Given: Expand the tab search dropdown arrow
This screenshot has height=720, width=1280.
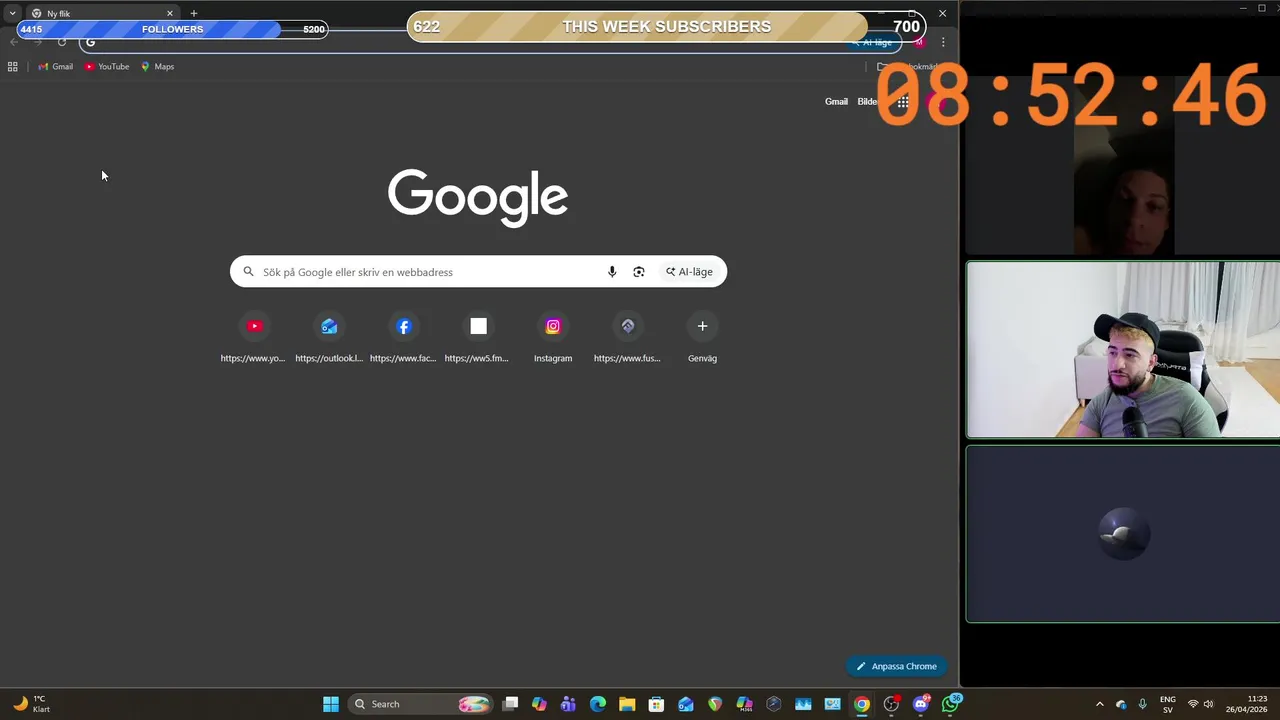Looking at the screenshot, I should click(12, 13).
